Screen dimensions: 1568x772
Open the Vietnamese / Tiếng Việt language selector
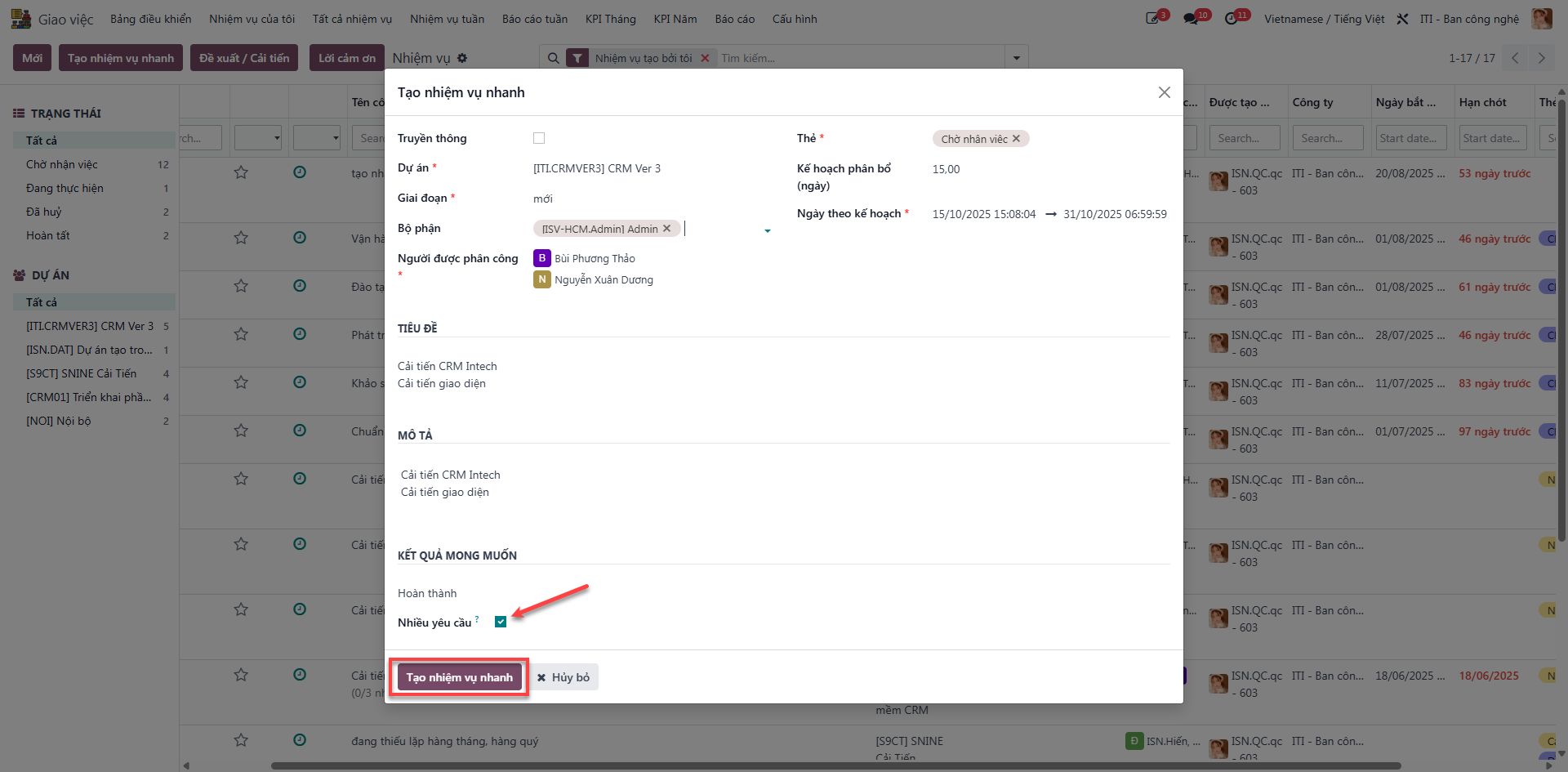coord(1325,19)
